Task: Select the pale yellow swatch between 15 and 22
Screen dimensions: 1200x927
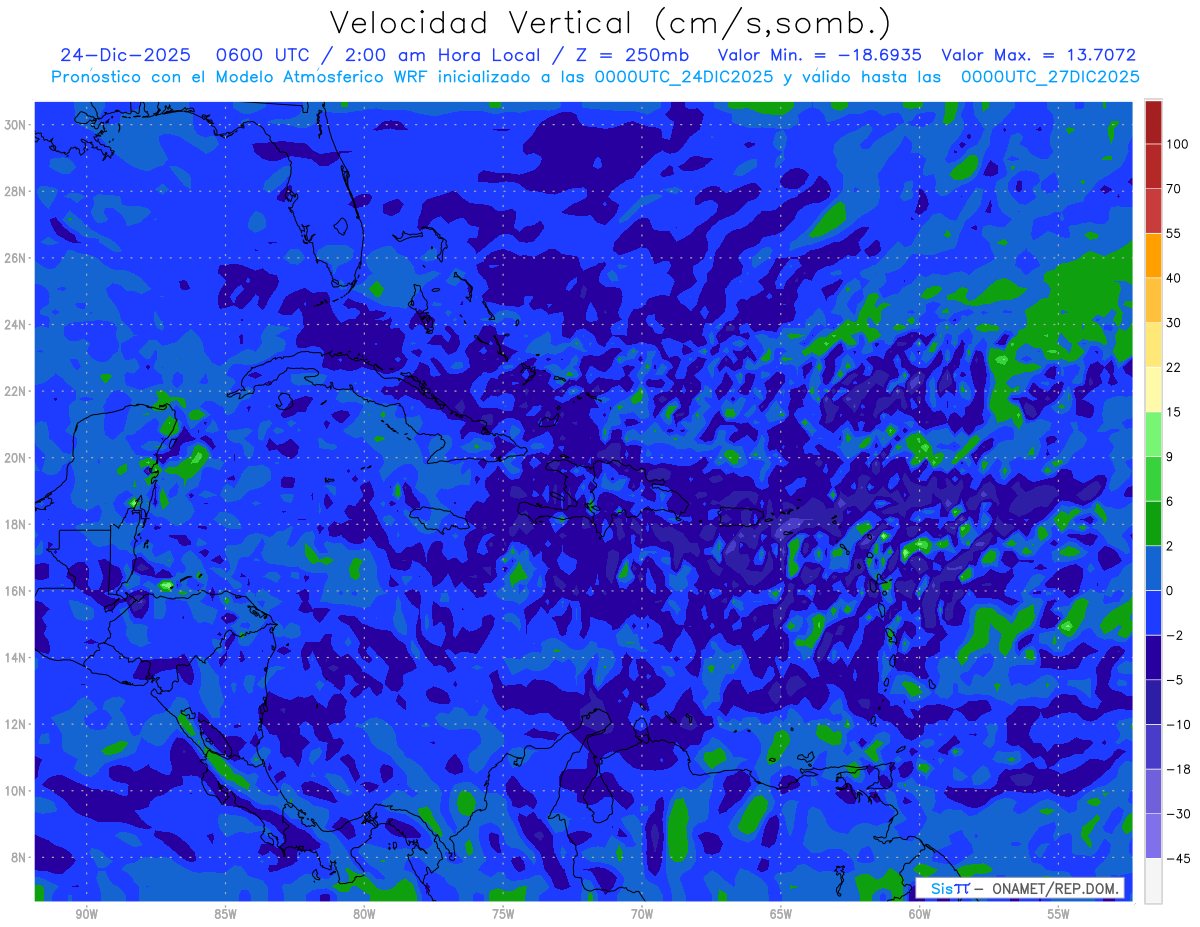Action: (x=1153, y=389)
